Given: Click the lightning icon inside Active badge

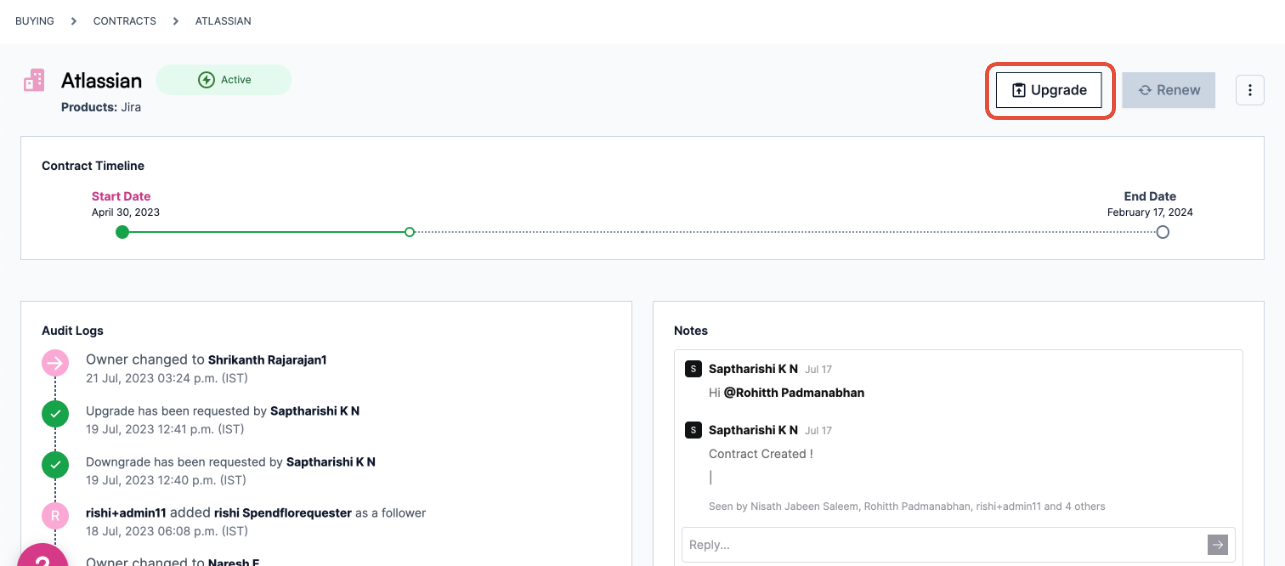Looking at the screenshot, I should (x=207, y=80).
